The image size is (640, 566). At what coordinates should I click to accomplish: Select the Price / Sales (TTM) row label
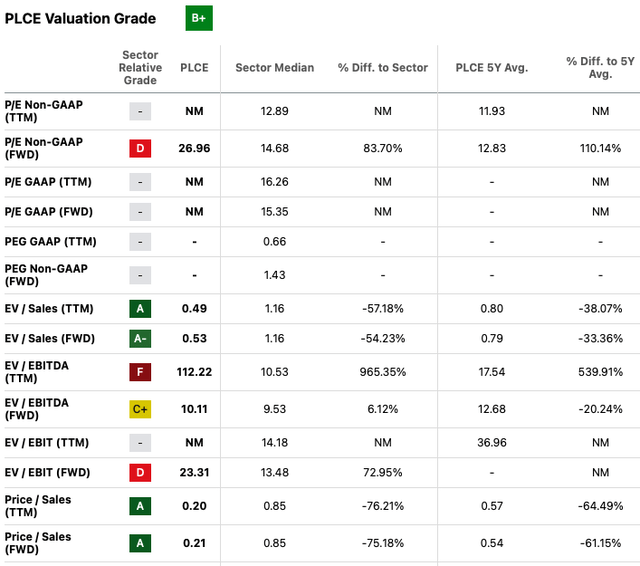(38, 506)
